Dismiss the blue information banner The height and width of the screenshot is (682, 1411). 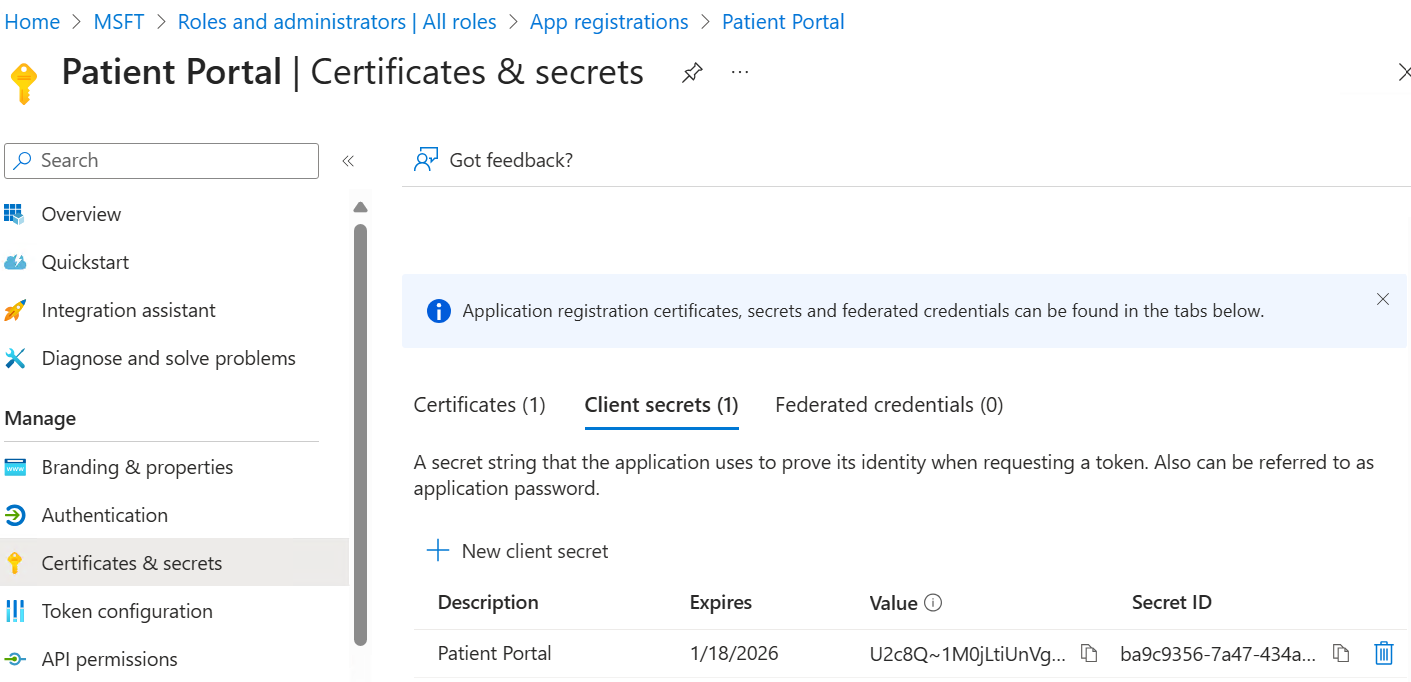[x=1383, y=299]
